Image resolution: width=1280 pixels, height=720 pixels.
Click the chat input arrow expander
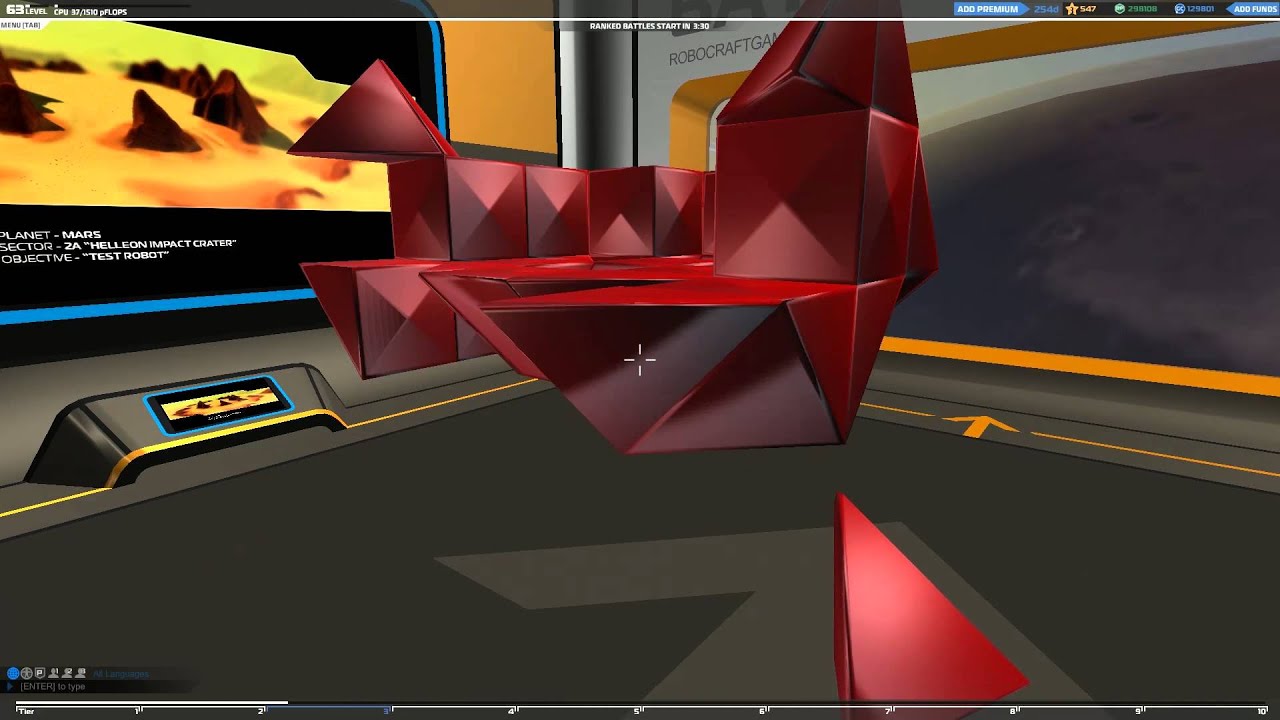[10, 686]
